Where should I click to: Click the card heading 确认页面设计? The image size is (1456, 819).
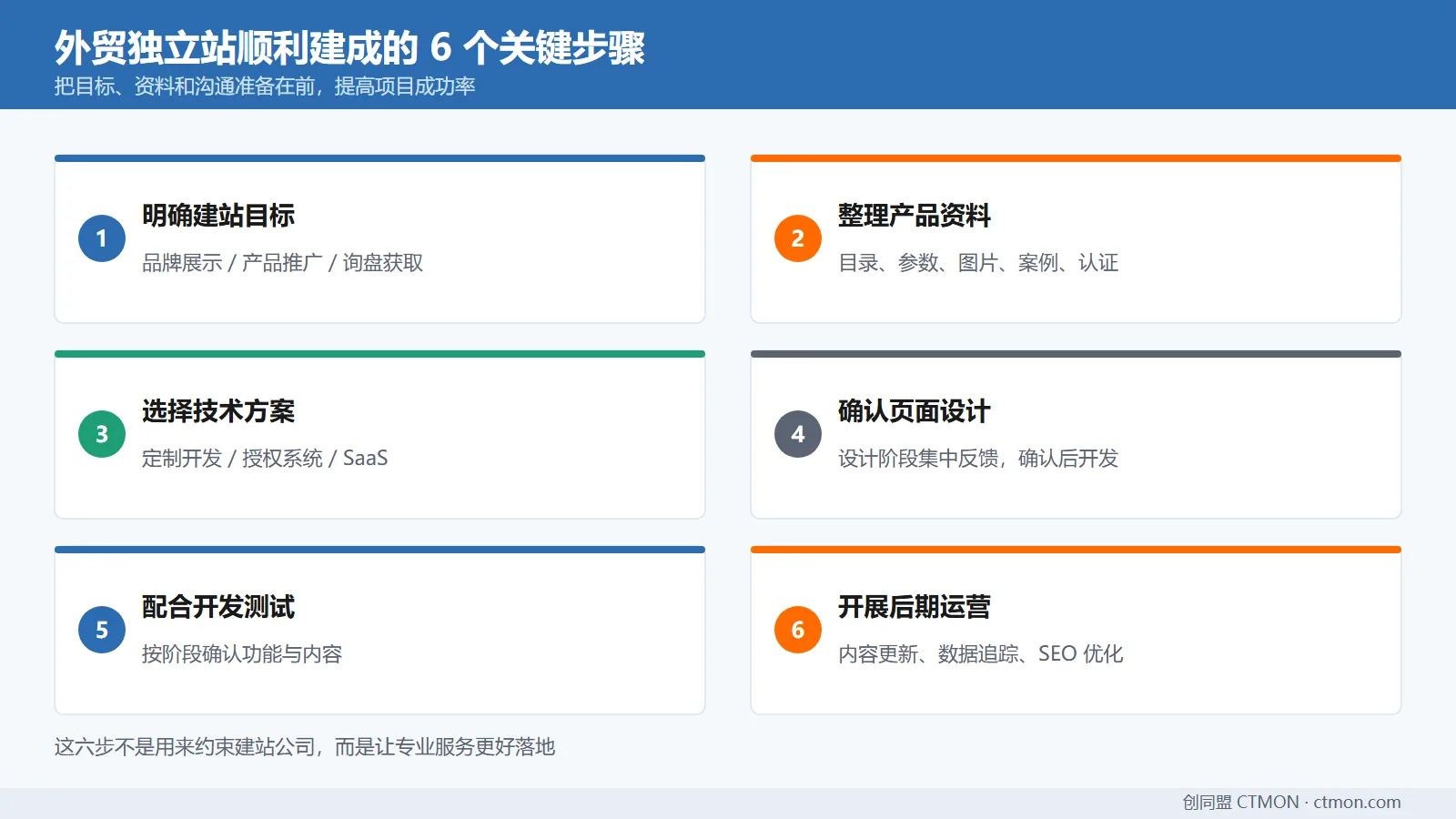click(x=915, y=411)
